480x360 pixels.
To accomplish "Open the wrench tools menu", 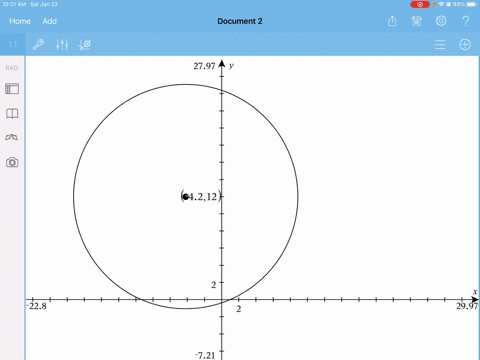I will pos(38,44).
